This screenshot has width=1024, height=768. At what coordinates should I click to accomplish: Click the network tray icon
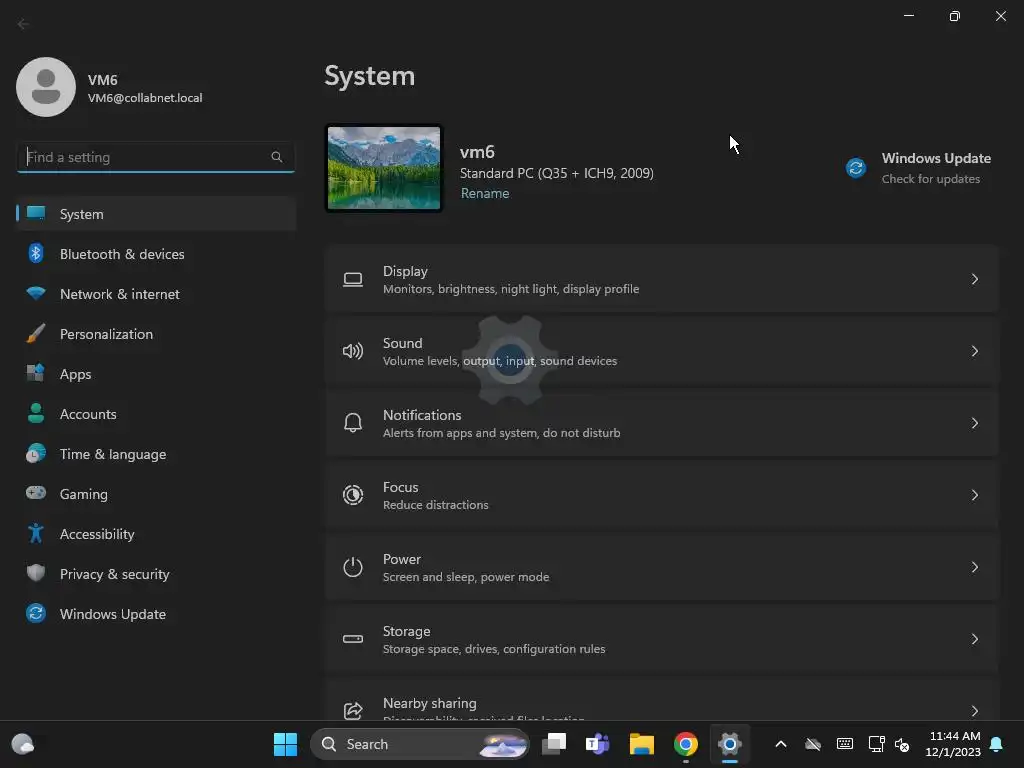click(x=876, y=744)
